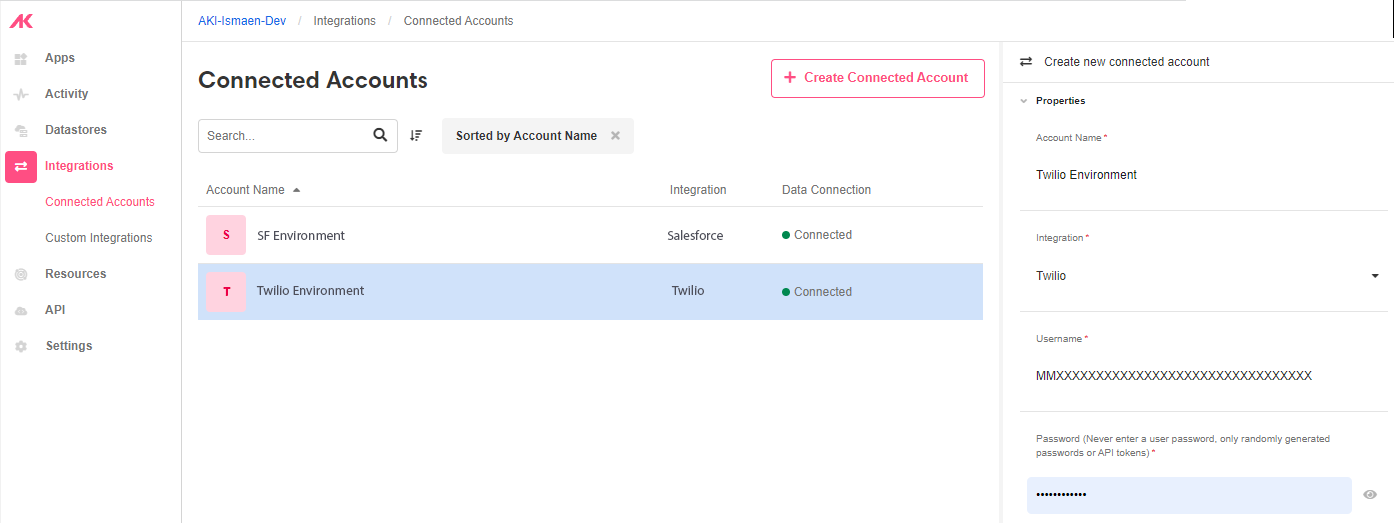Screen dimensions: 1394x523
Task: Click the Integrations breadcrumb
Action: click(x=345, y=21)
